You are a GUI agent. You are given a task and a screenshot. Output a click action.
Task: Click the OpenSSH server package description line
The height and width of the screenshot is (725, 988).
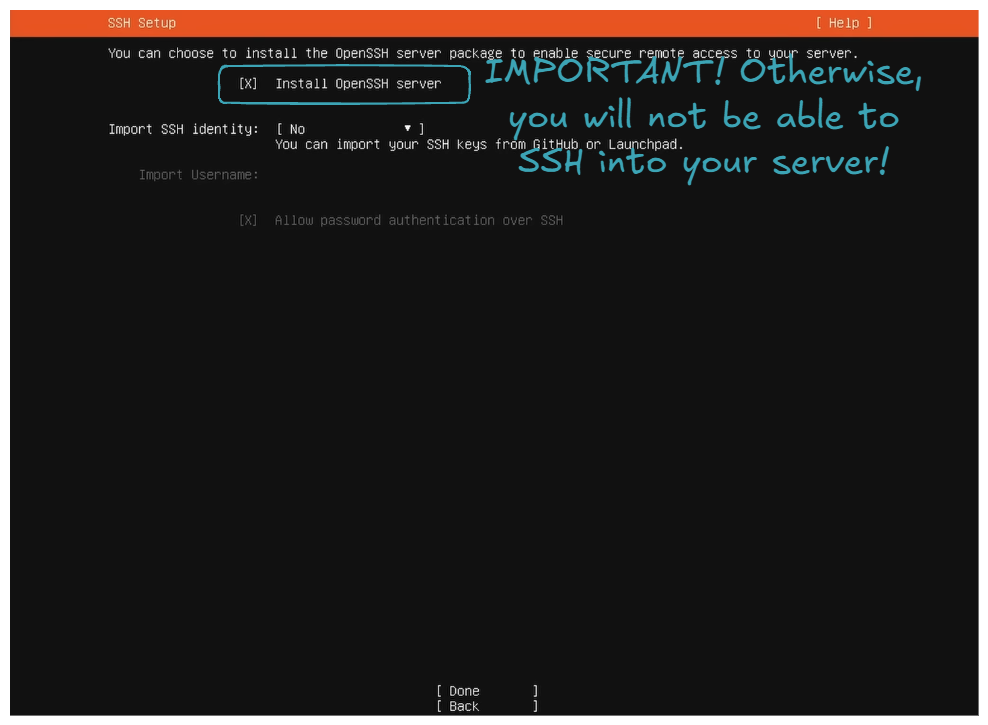tap(483, 53)
